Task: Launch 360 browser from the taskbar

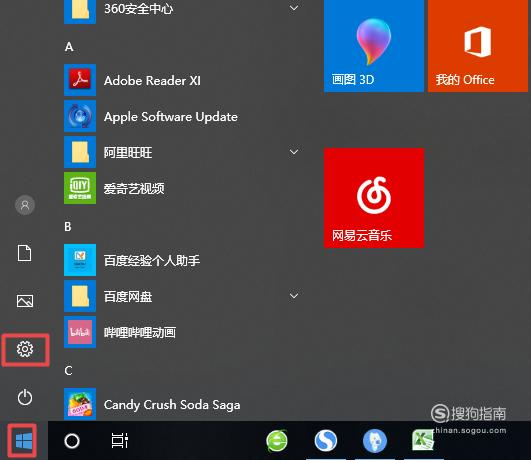Action: tap(277, 441)
